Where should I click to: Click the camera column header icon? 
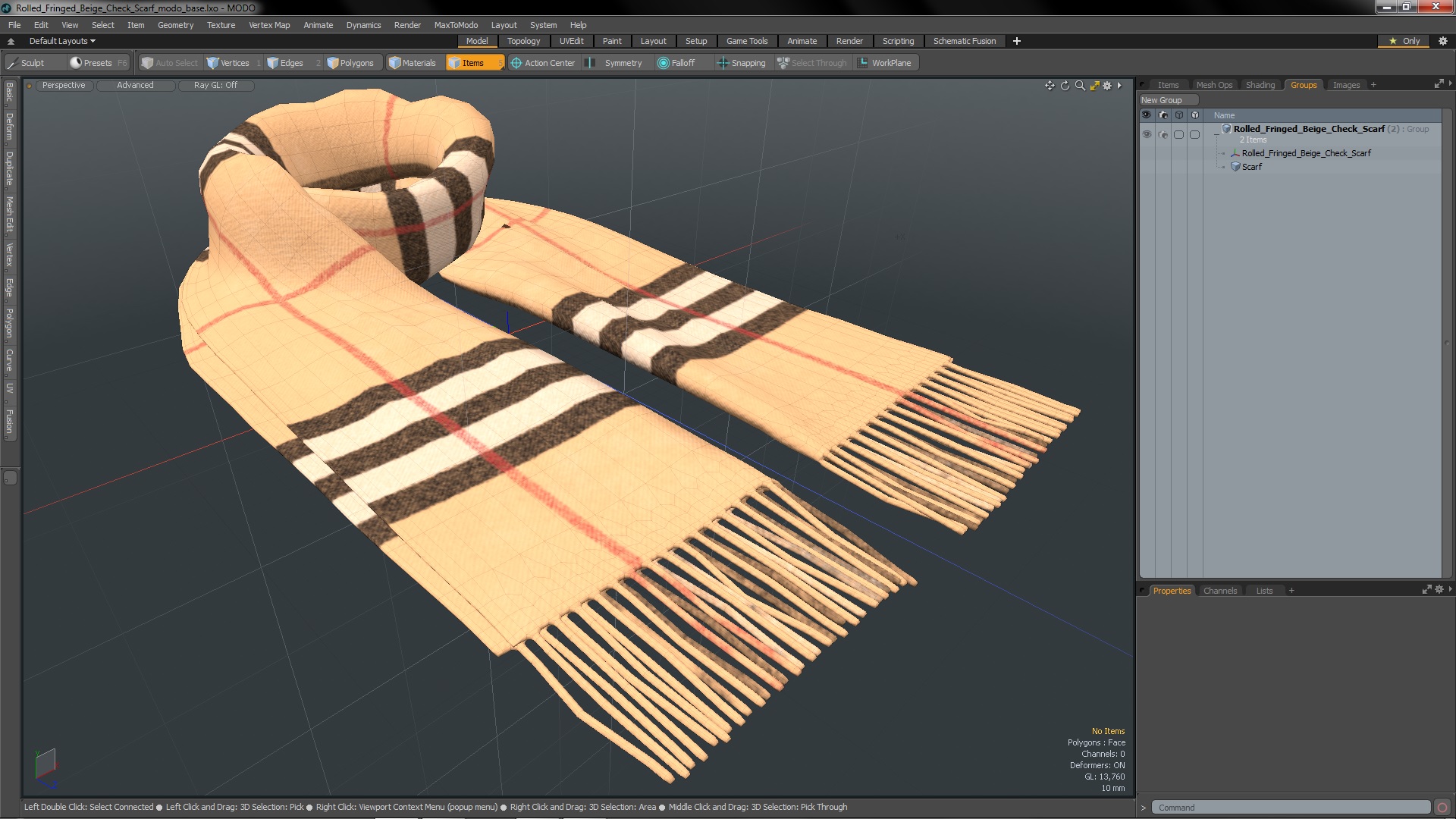click(x=1163, y=115)
